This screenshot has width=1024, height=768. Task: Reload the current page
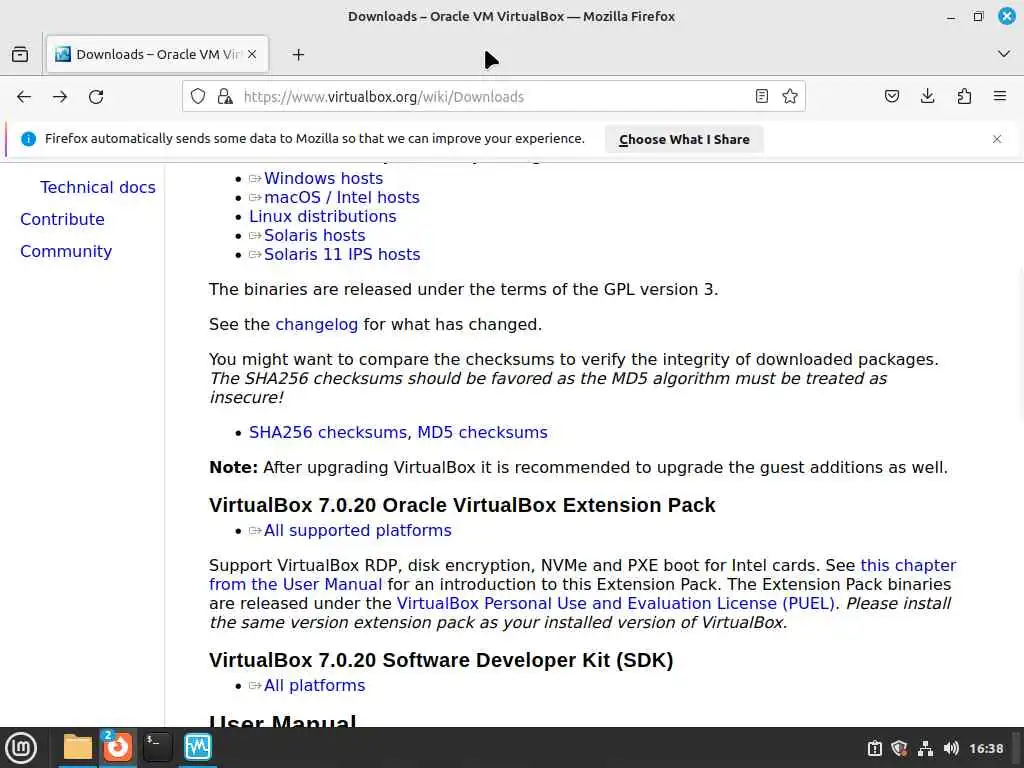(x=96, y=97)
